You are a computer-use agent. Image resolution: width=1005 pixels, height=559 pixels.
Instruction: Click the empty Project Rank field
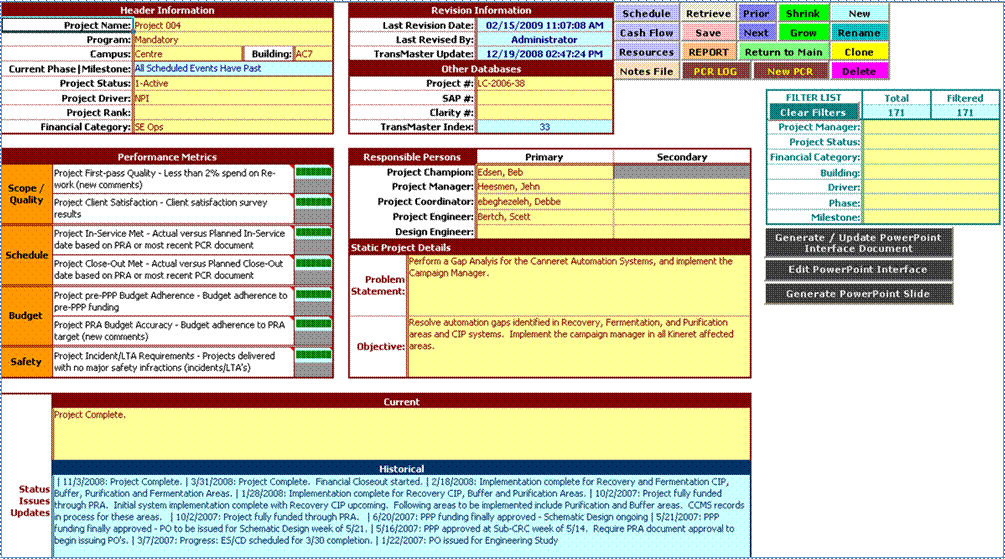tap(233, 113)
